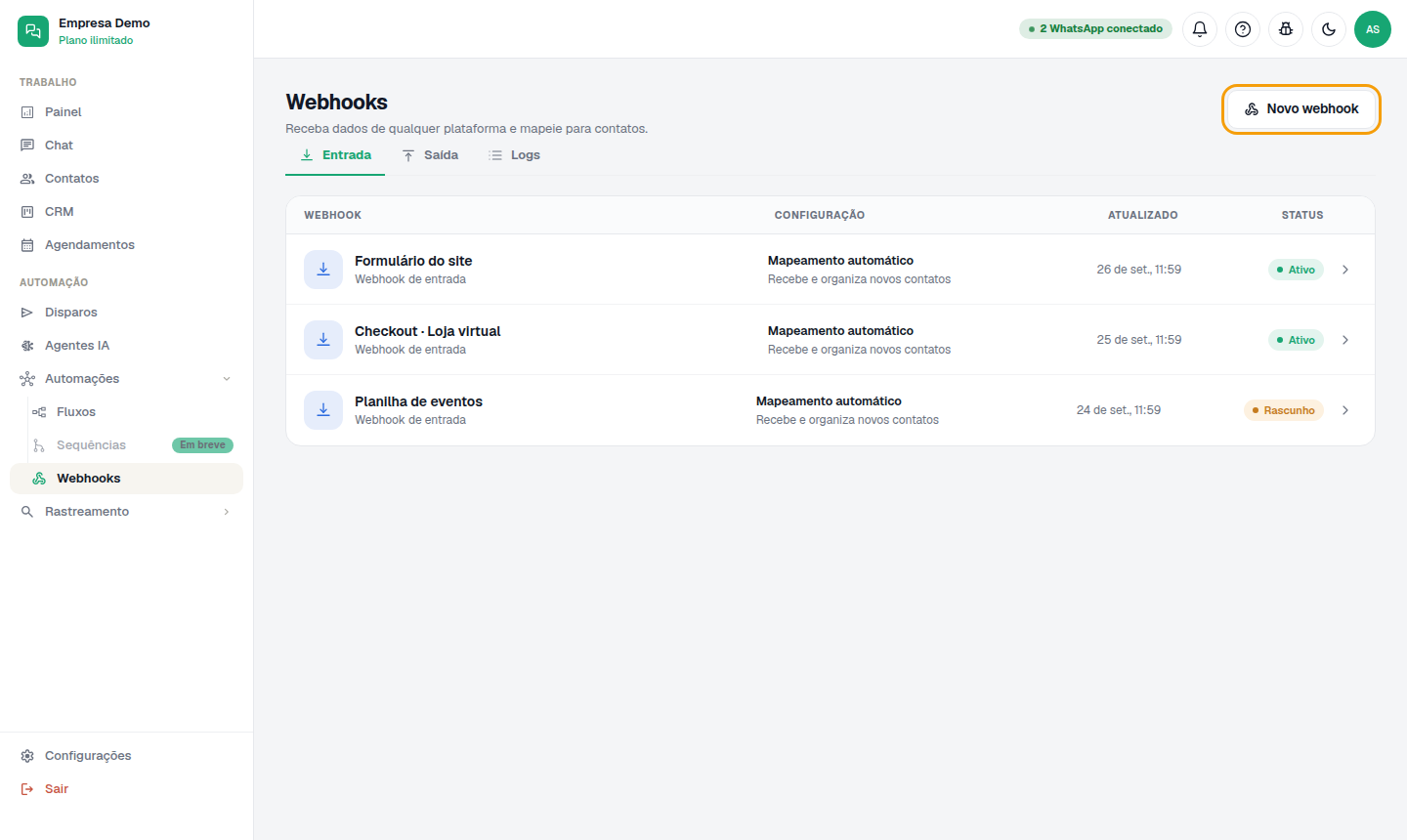The image size is (1407, 840).
Task: Click the 24 de set., 11:59 date
Action: coord(1119,410)
